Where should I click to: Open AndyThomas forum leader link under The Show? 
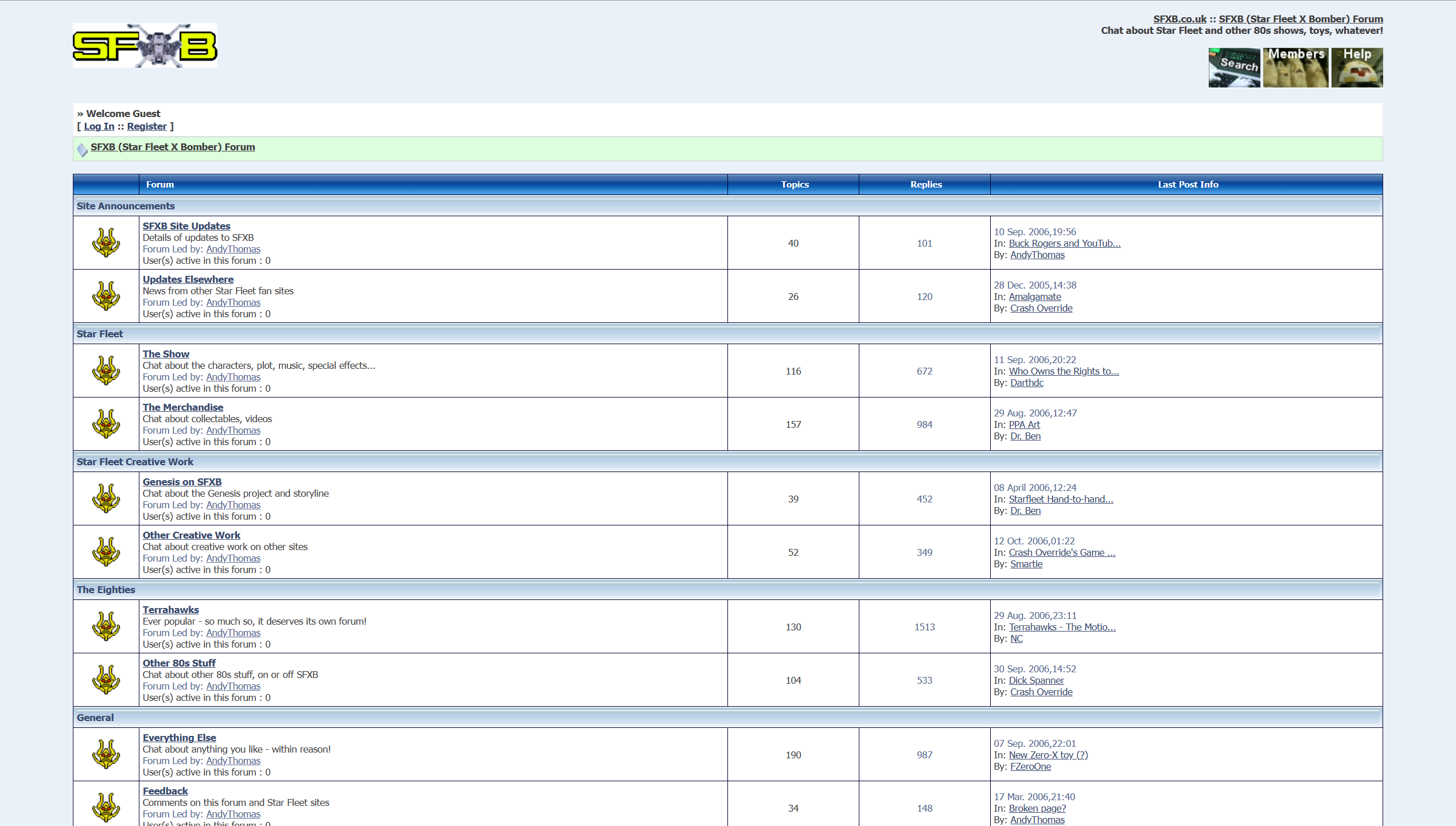click(233, 377)
